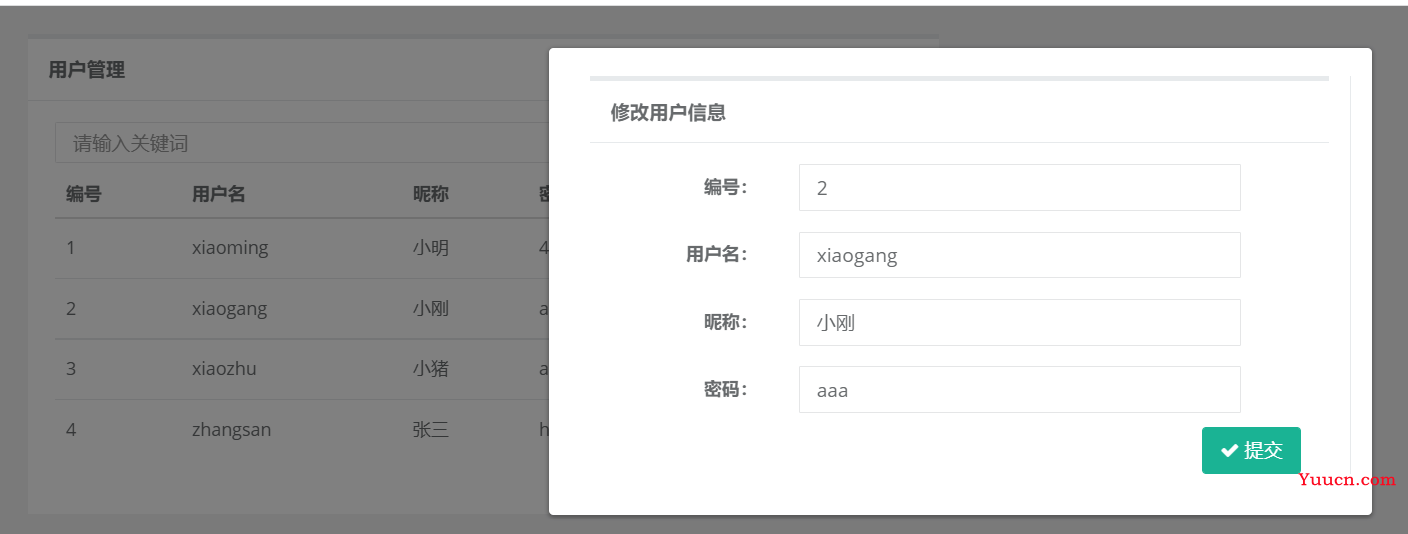Click the 昵称 field containing 小刚
This screenshot has width=1408, height=534.
(x=1019, y=322)
